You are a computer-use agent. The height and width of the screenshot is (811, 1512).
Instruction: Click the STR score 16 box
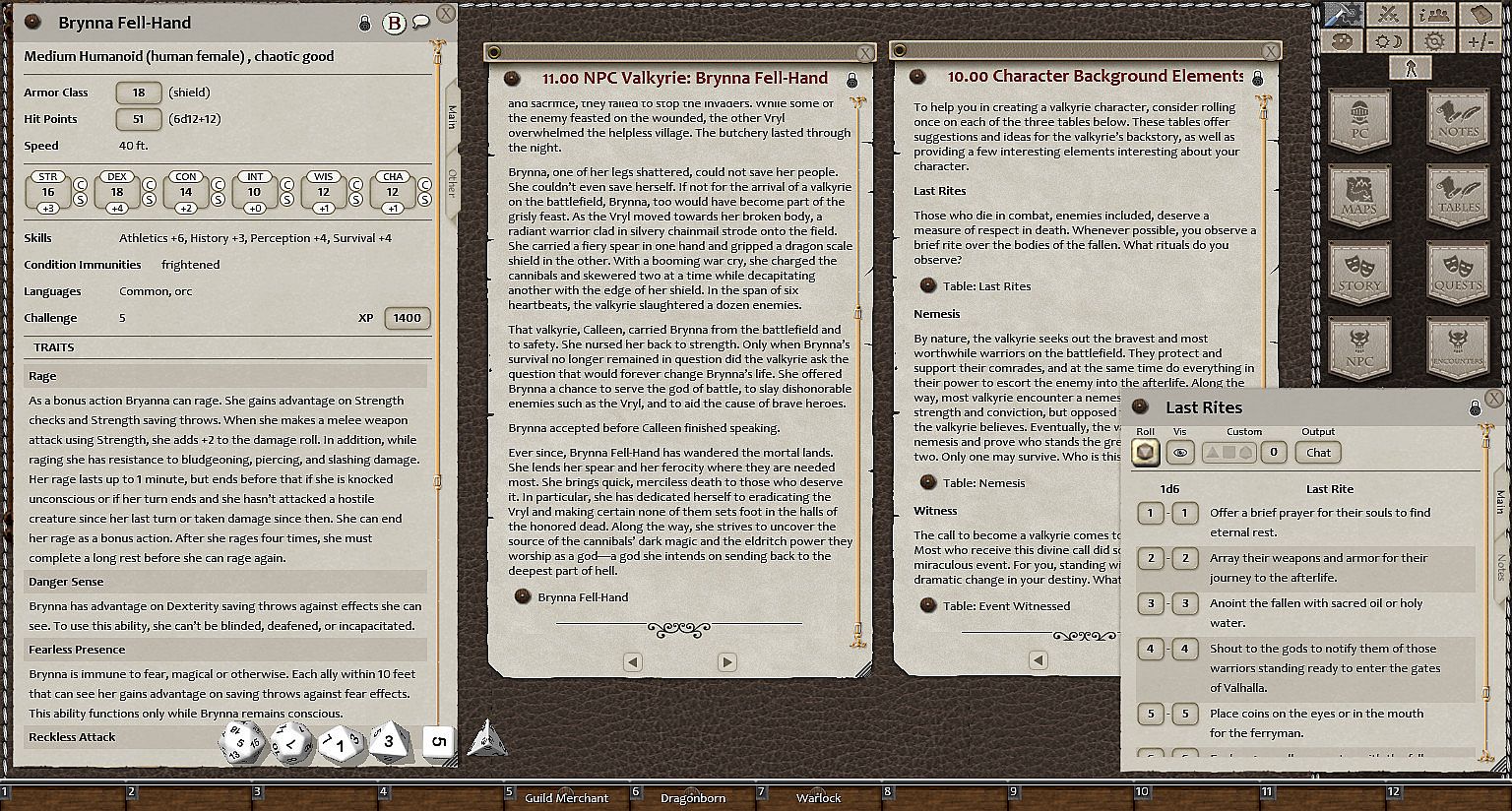click(x=47, y=193)
